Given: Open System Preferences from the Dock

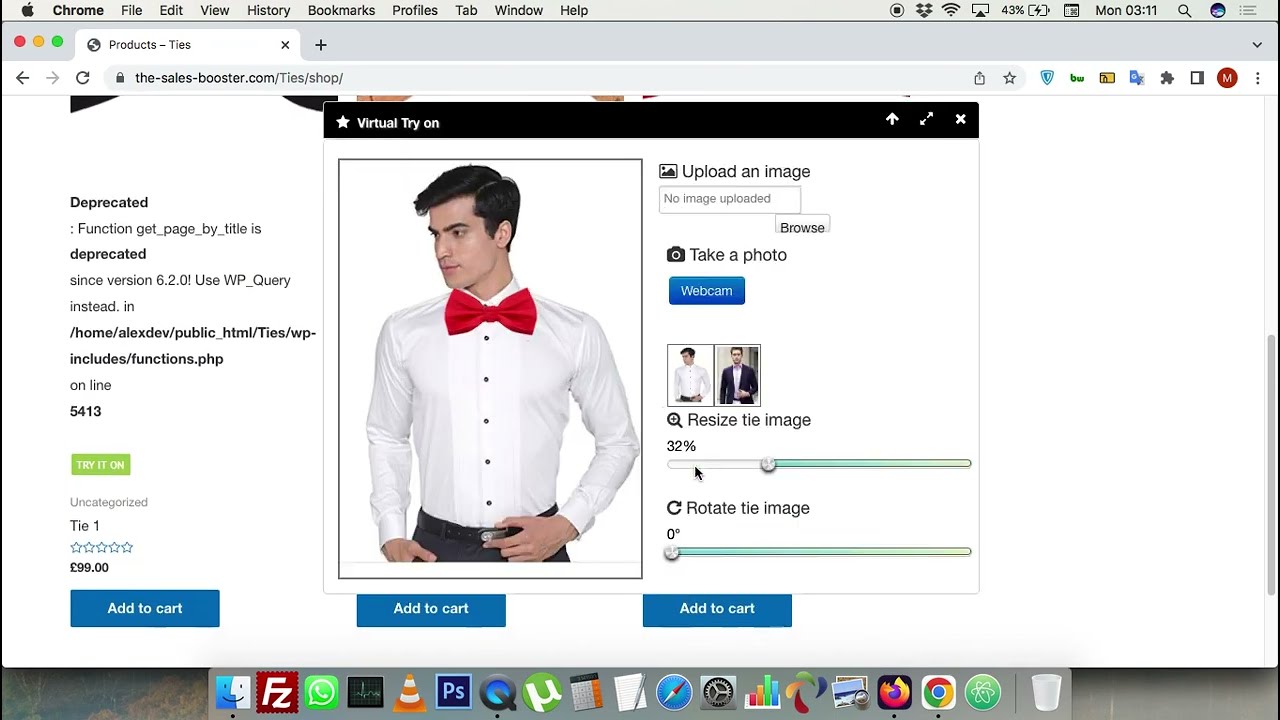Looking at the screenshot, I should pos(718,692).
